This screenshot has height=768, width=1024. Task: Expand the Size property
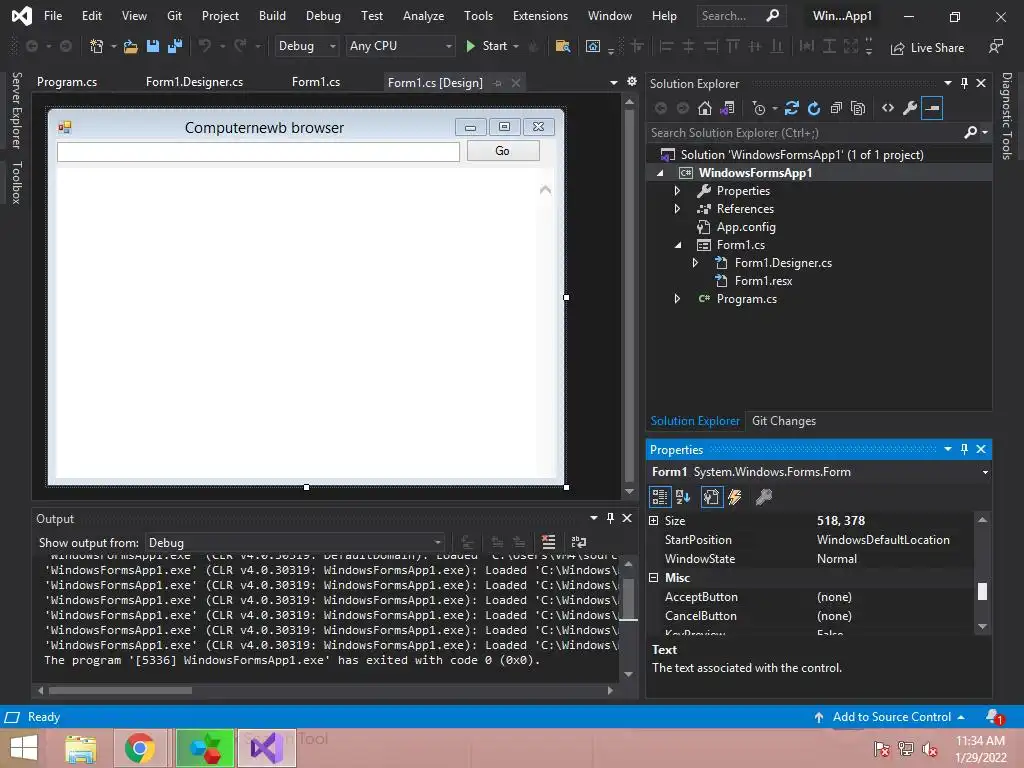coord(654,520)
